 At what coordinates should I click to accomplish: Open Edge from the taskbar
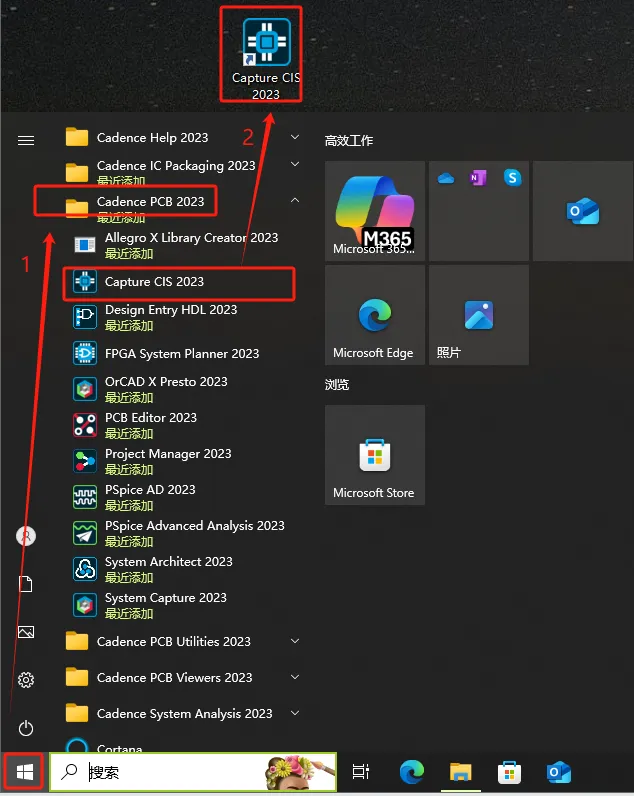pos(412,772)
